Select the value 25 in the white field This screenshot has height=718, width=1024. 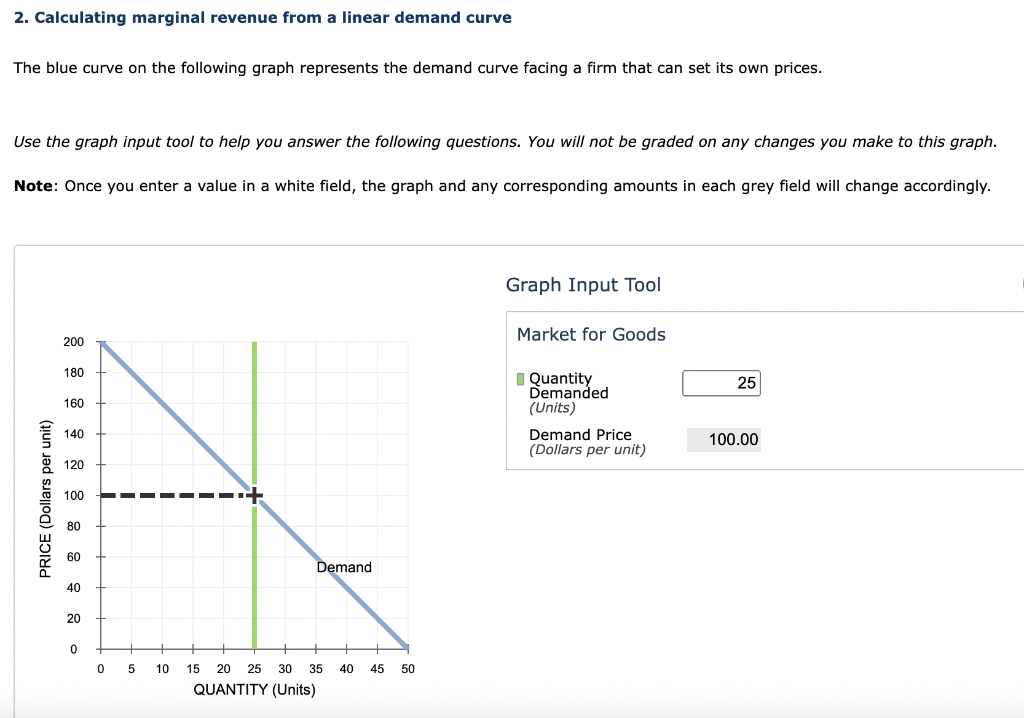click(x=746, y=382)
